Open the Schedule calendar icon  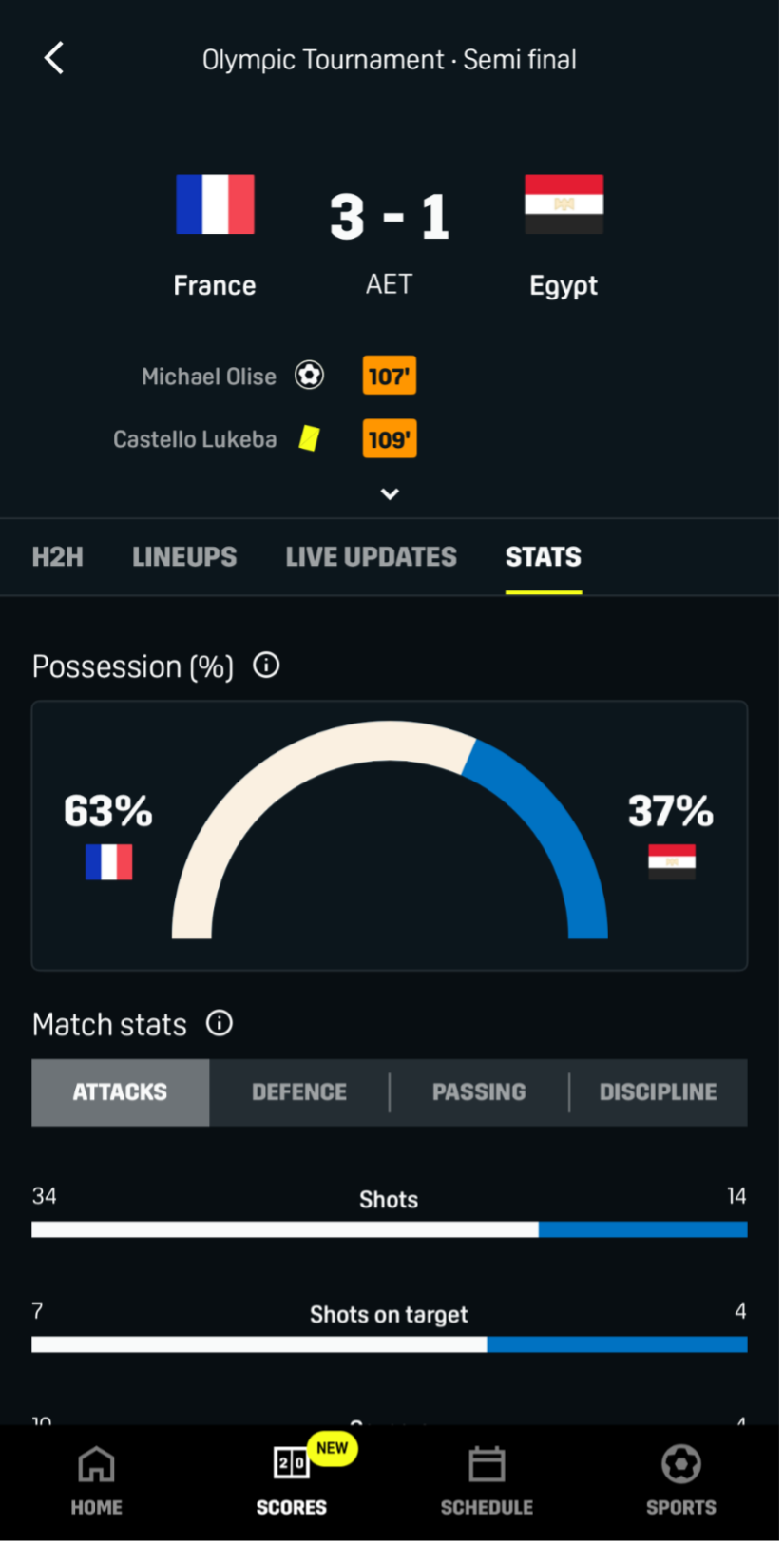tap(487, 1465)
